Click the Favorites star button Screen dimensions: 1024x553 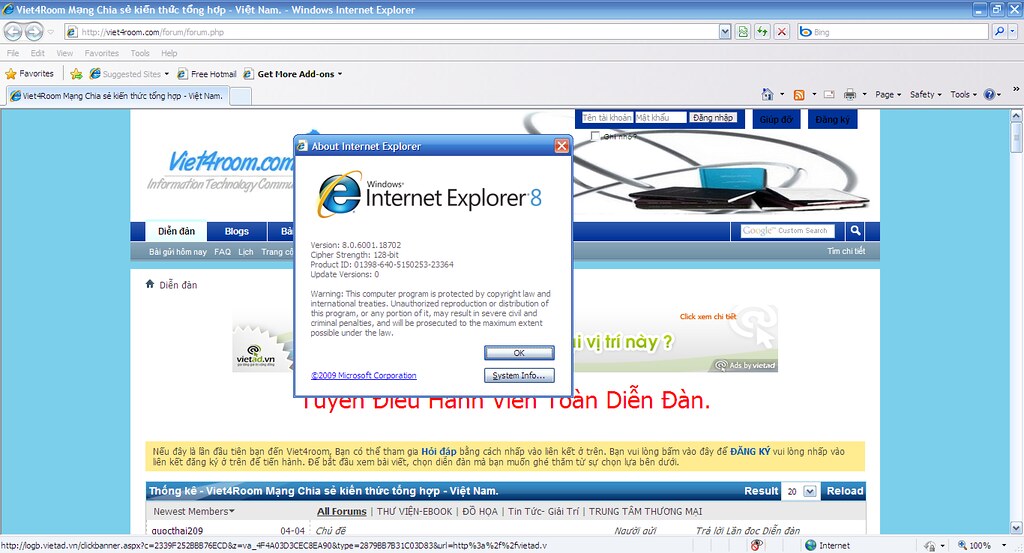pyautogui.click(x=29, y=74)
